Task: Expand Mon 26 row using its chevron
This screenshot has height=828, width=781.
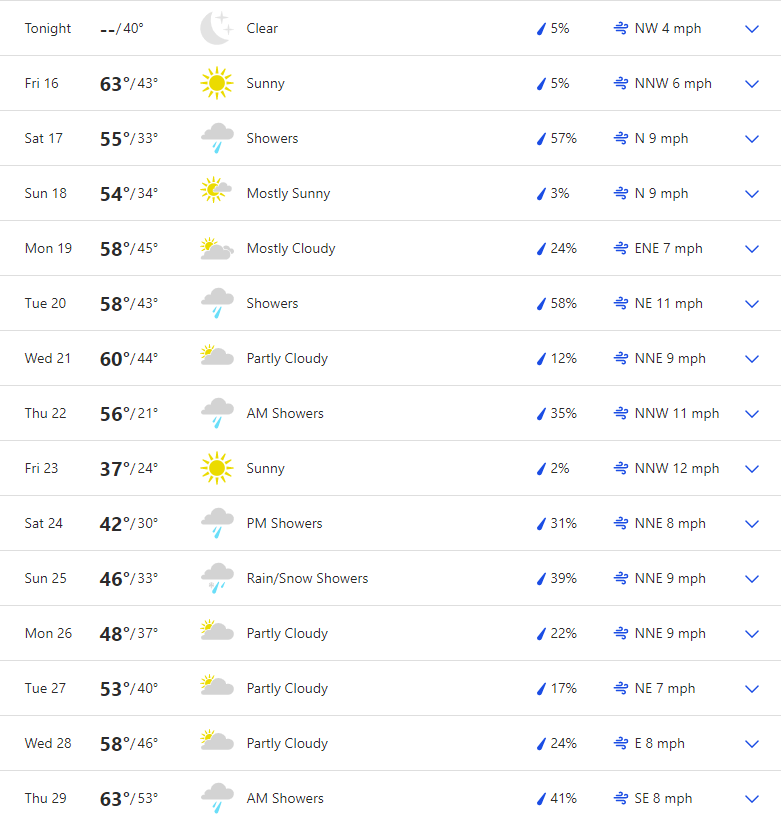Action: [752, 634]
